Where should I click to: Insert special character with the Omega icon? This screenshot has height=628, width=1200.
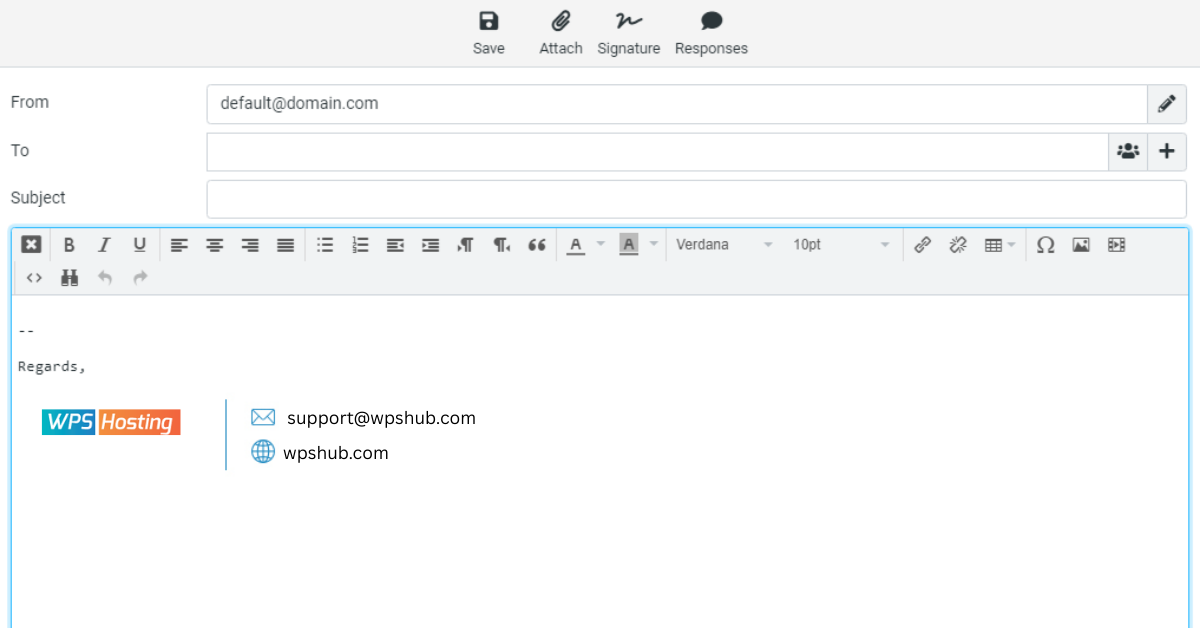coord(1045,245)
